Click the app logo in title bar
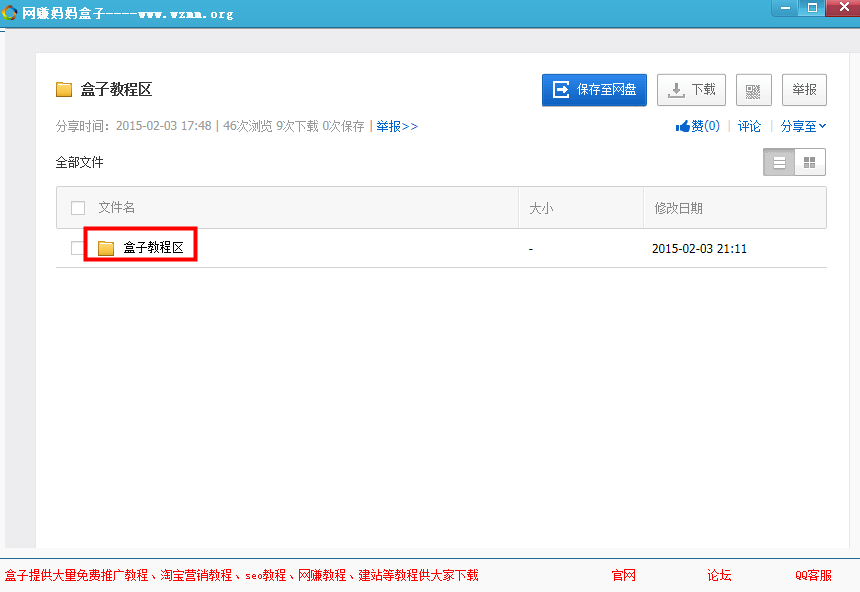The image size is (860, 592). pos(9,12)
